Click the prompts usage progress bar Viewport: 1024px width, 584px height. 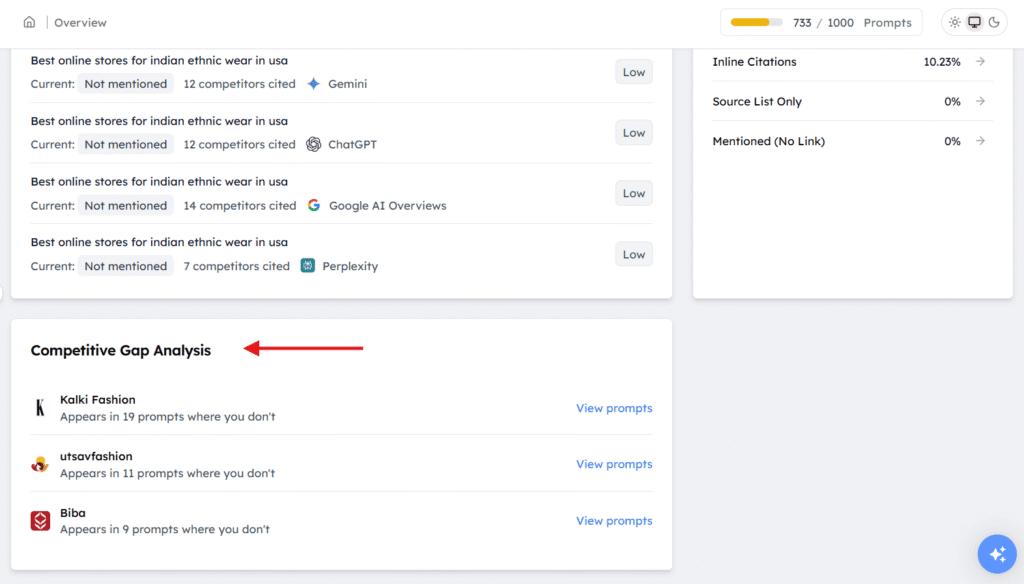coord(756,22)
